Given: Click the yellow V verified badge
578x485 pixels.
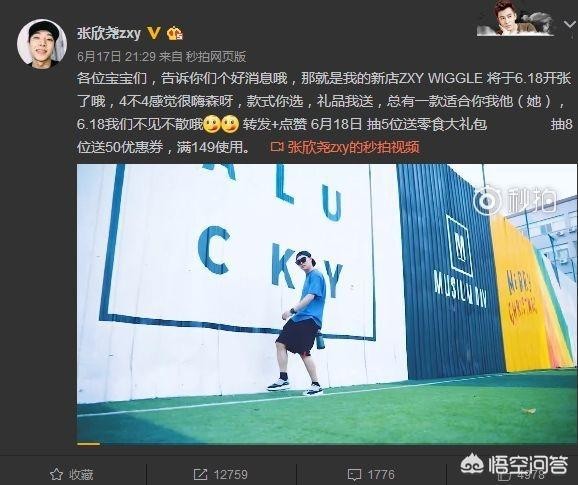Looking at the screenshot, I should pyautogui.click(x=154, y=33).
